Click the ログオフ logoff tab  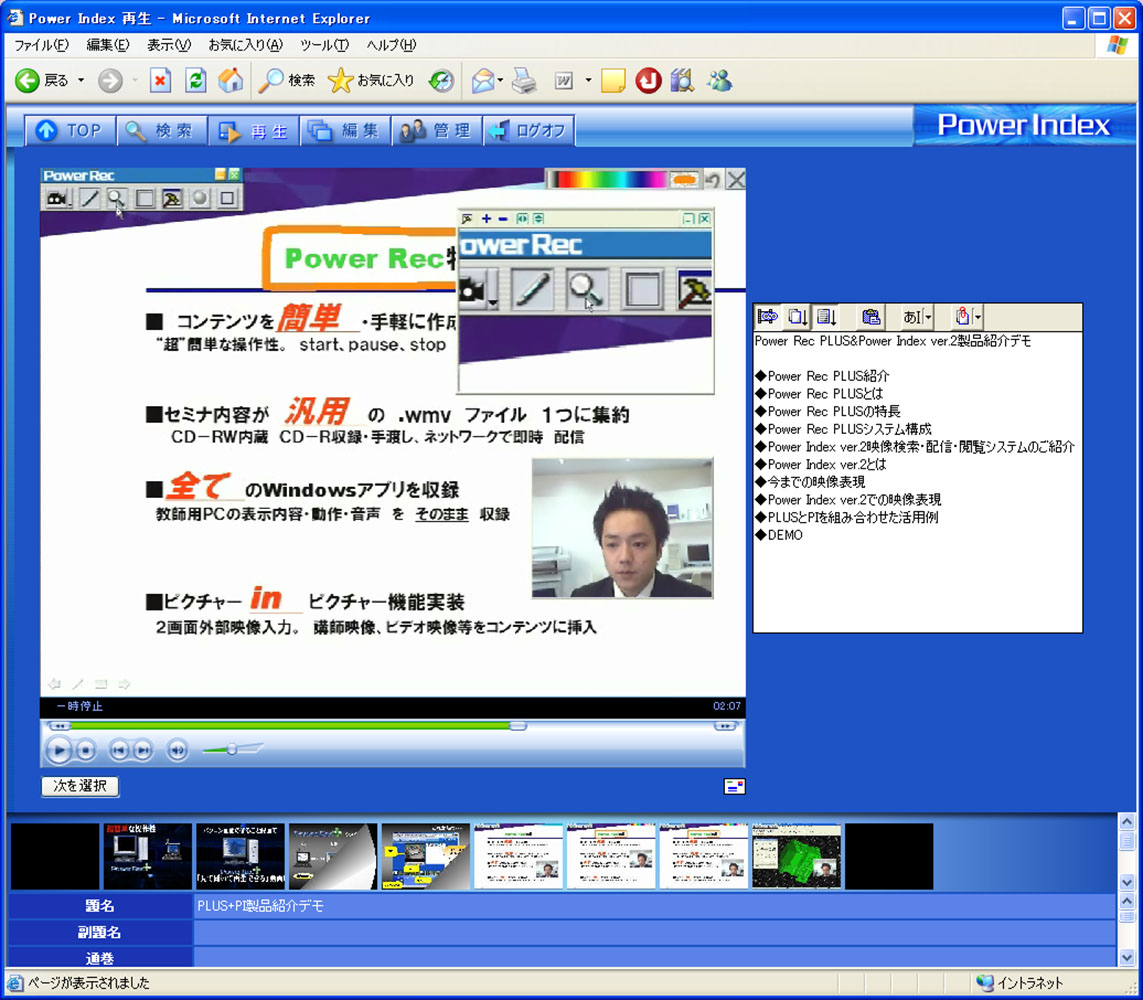pyautogui.click(x=528, y=130)
